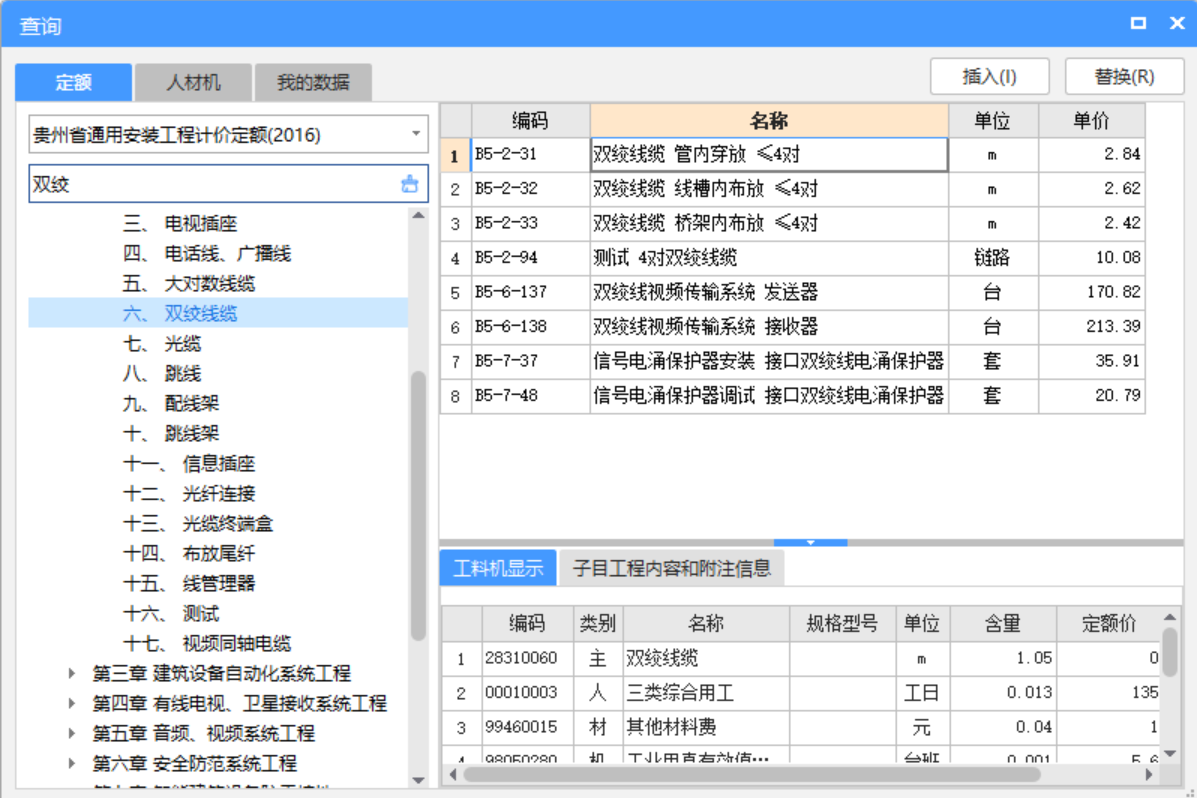Select tree item 十、跳线架
The width and height of the screenshot is (1197, 798).
pyautogui.click(x=171, y=434)
